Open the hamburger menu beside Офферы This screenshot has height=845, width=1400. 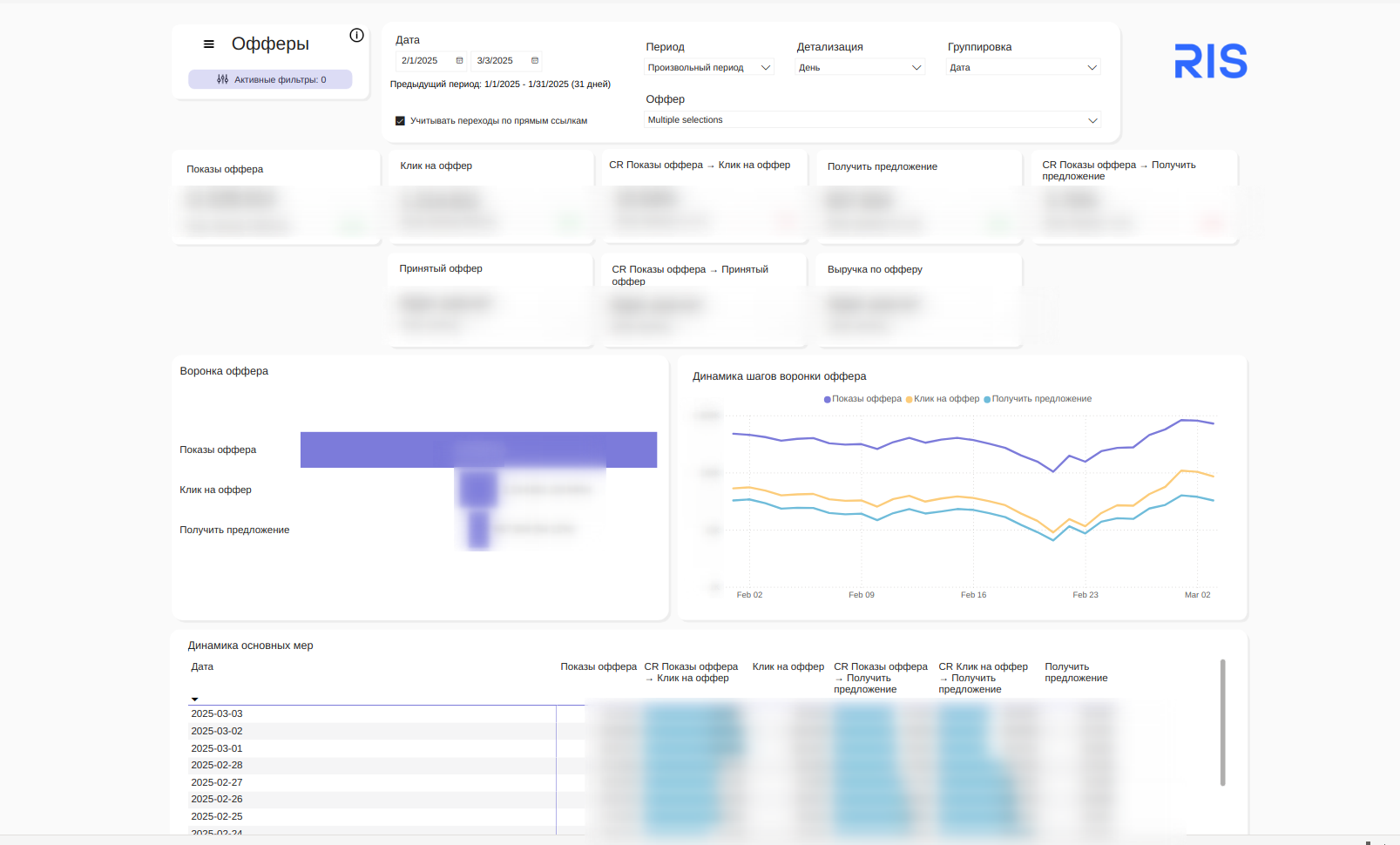[x=209, y=44]
